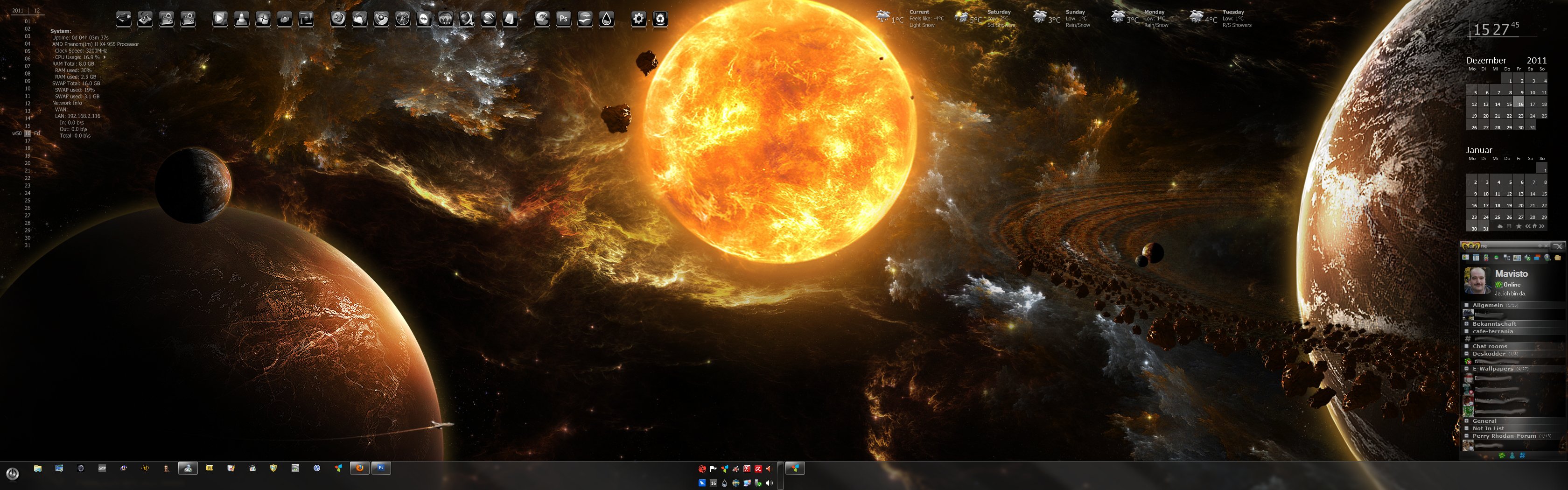Launch Chrome from the top dock
1568x490 pixels.
382,19
